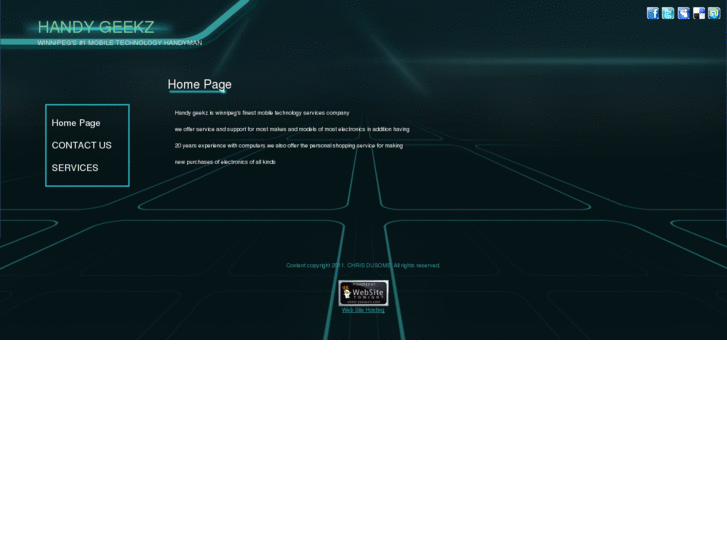Click the WebSite Tonight powered-by badge
Viewport: 727px width, 545px height.
click(x=363, y=293)
